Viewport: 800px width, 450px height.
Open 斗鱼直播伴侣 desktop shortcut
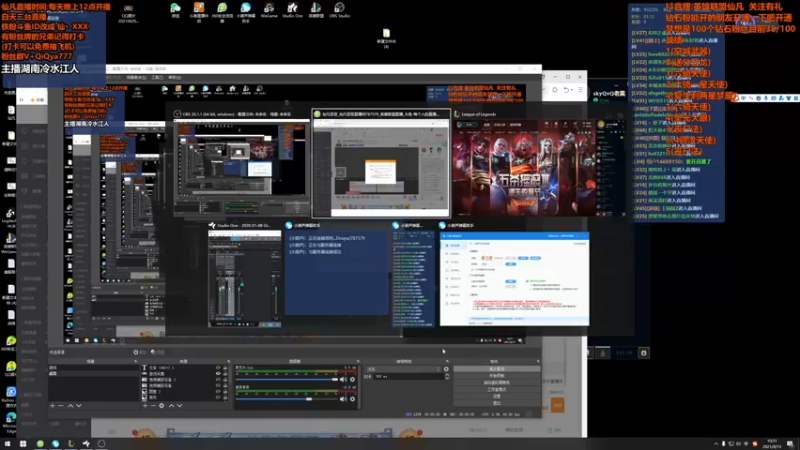pyautogui.click(x=199, y=11)
